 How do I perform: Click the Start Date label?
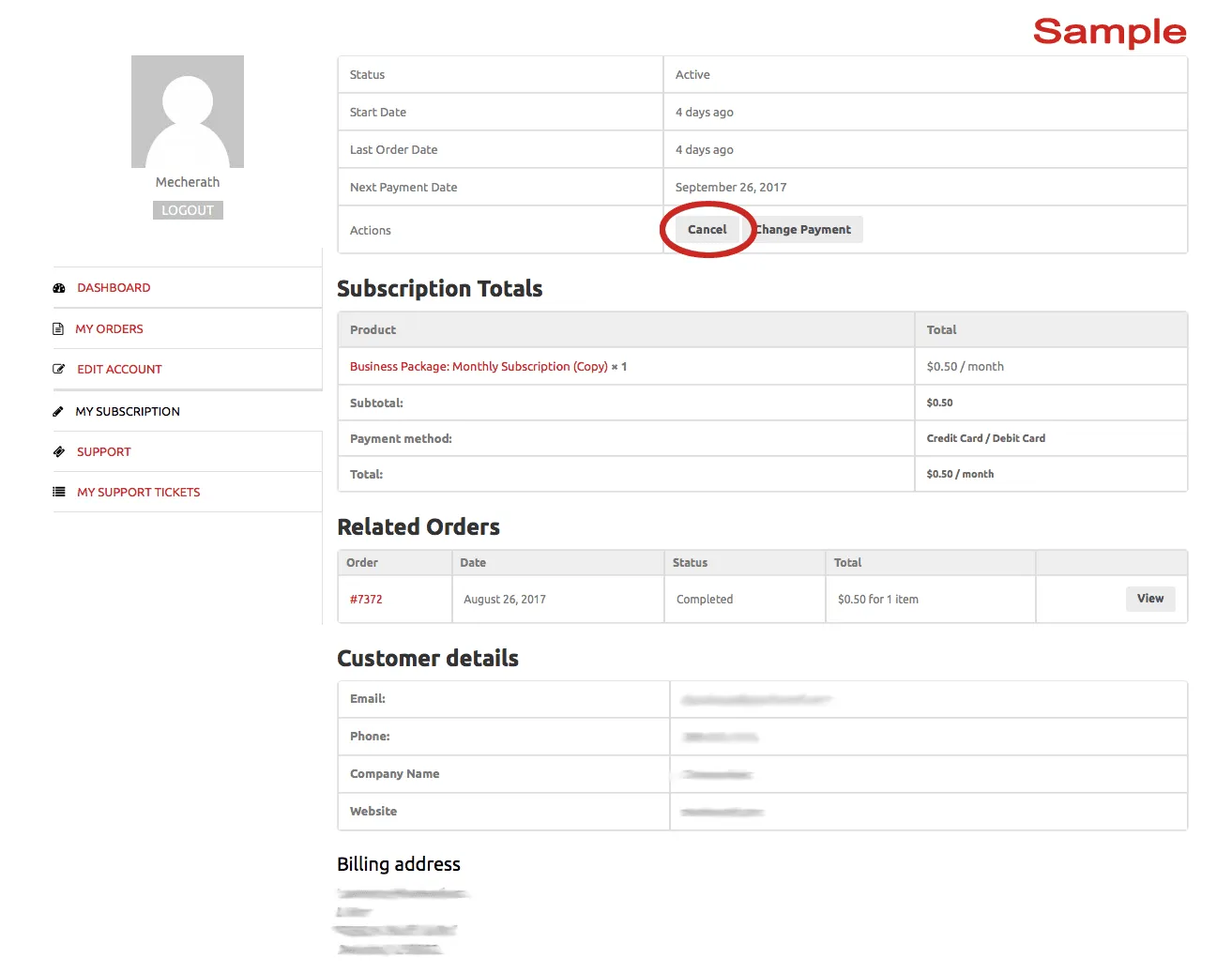point(378,112)
